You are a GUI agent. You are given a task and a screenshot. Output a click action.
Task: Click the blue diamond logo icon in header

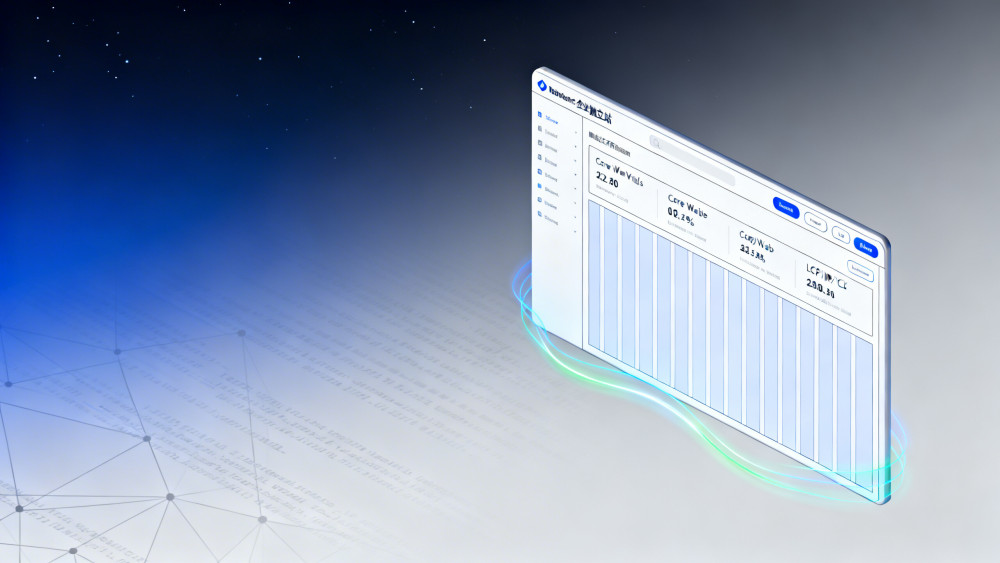(x=542, y=85)
